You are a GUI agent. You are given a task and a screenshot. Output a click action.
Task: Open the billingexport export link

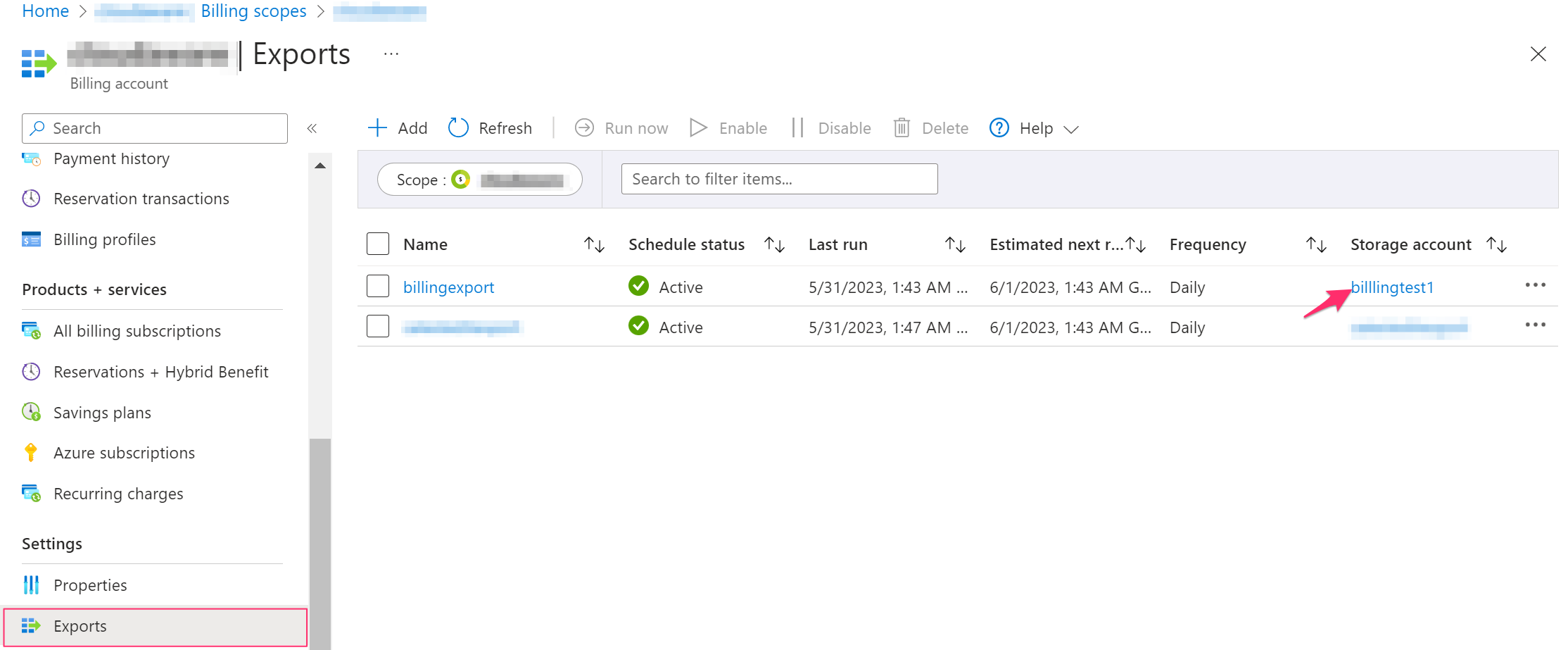pos(448,287)
